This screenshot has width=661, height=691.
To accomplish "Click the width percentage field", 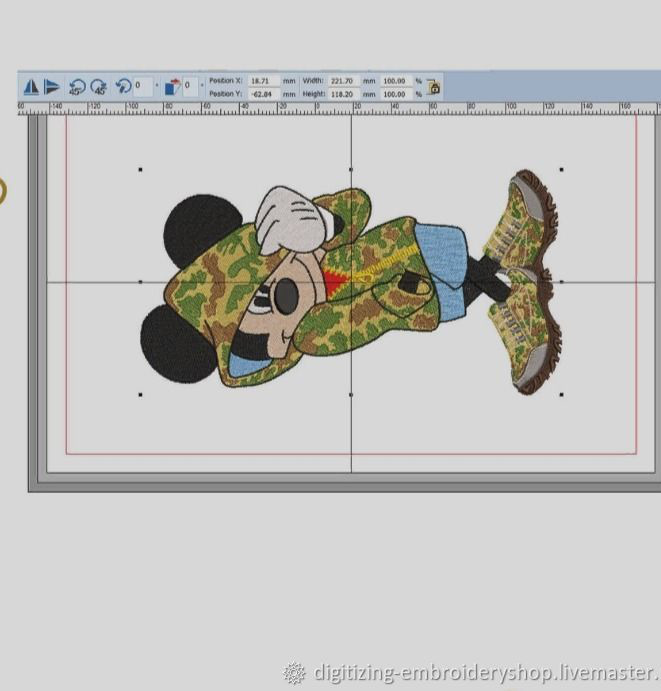I will tap(394, 80).
